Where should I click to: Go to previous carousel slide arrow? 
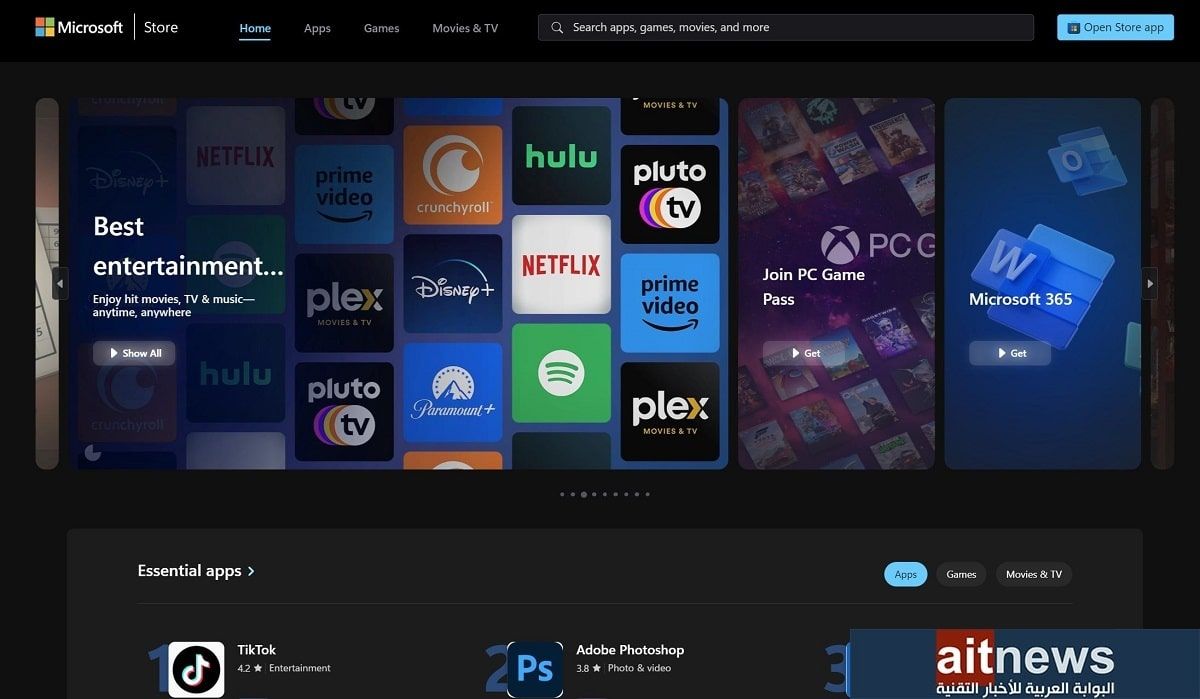pos(60,284)
